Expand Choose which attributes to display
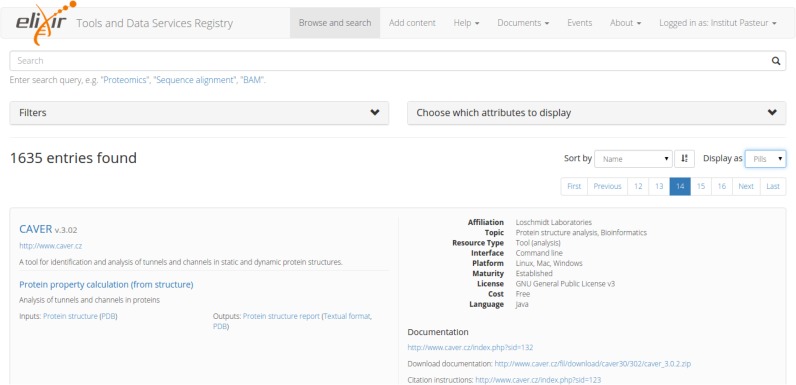The width and height of the screenshot is (796, 385). click(x=596, y=113)
